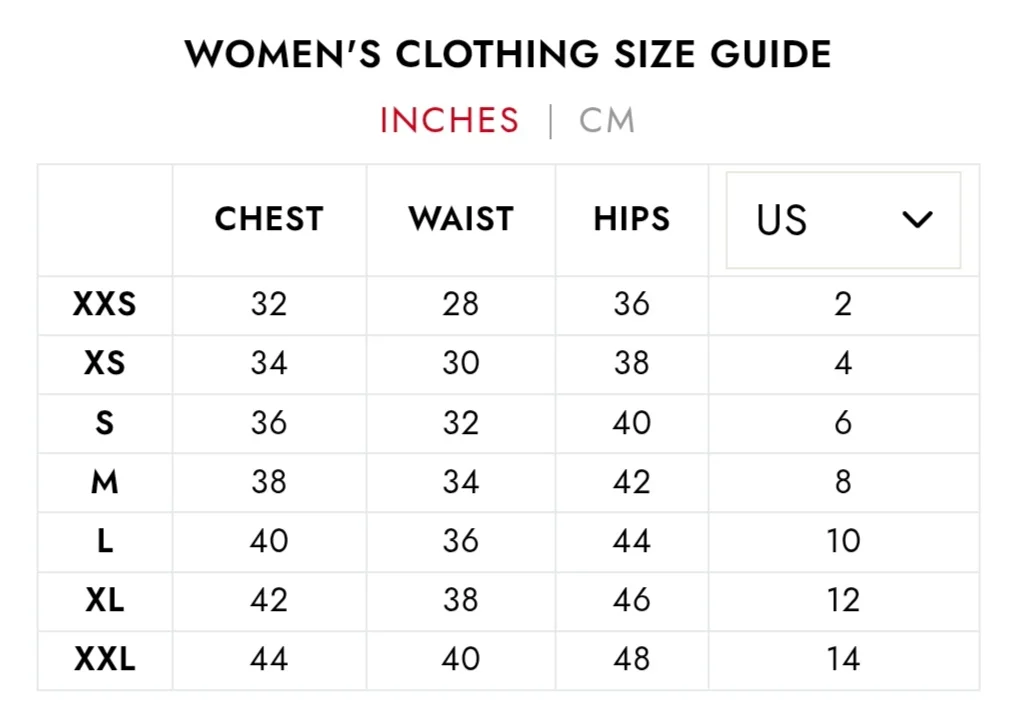Click the WAIST column header
The height and width of the screenshot is (701, 1019).
pyautogui.click(x=461, y=219)
